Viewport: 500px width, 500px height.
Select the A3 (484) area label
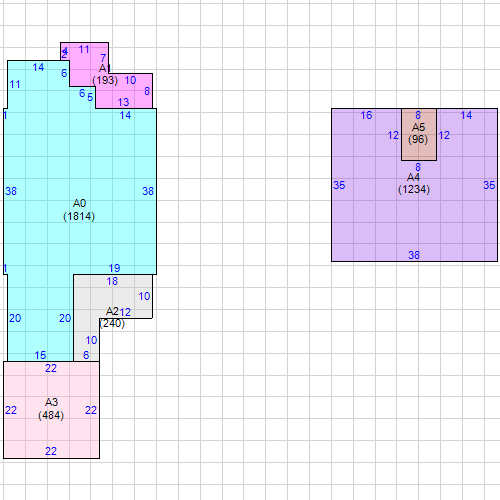[51, 409]
